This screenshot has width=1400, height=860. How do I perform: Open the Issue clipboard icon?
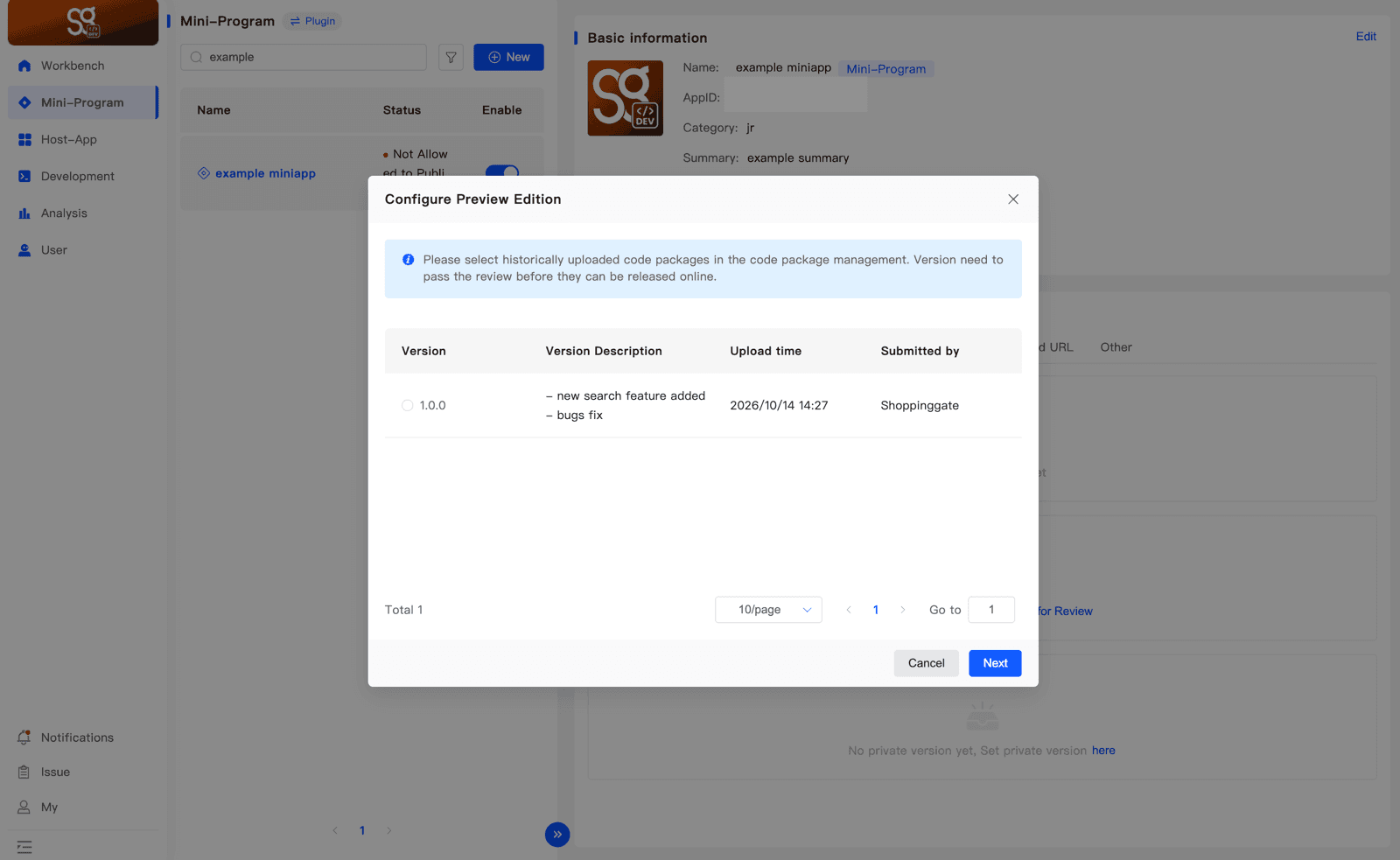24,772
